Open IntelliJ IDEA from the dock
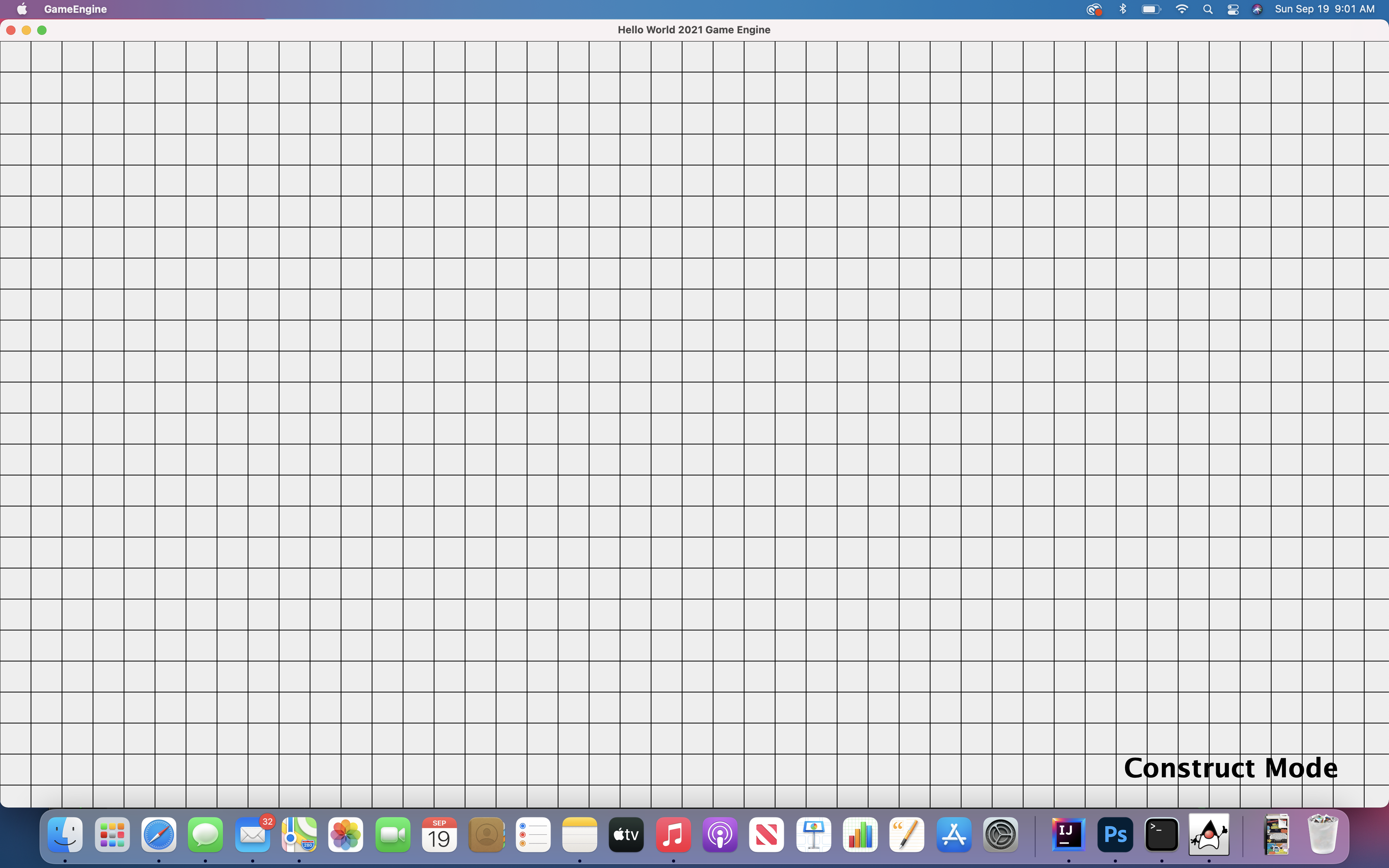This screenshot has width=1389, height=868. 1068,834
